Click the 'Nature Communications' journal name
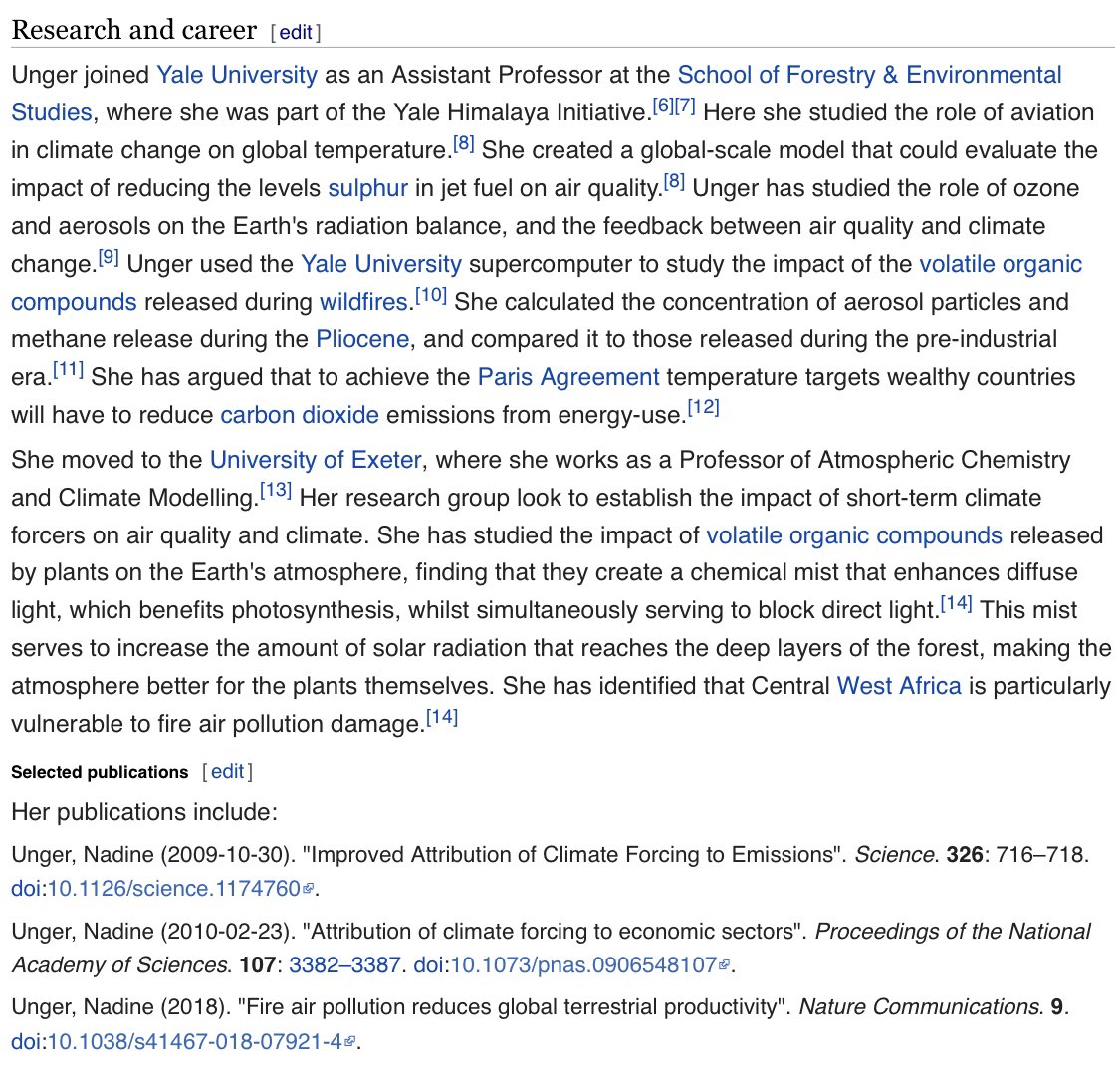1120x1066 pixels. [x=921, y=1006]
